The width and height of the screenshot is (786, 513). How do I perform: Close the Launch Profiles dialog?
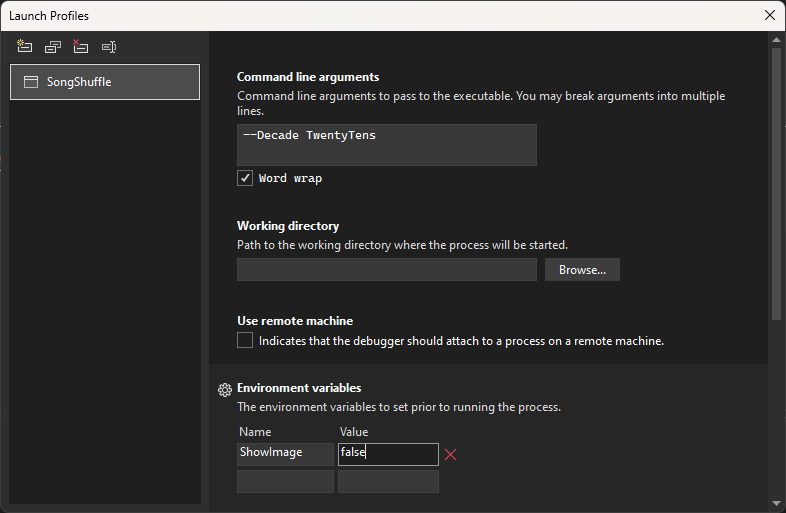click(x=770, y=15)
